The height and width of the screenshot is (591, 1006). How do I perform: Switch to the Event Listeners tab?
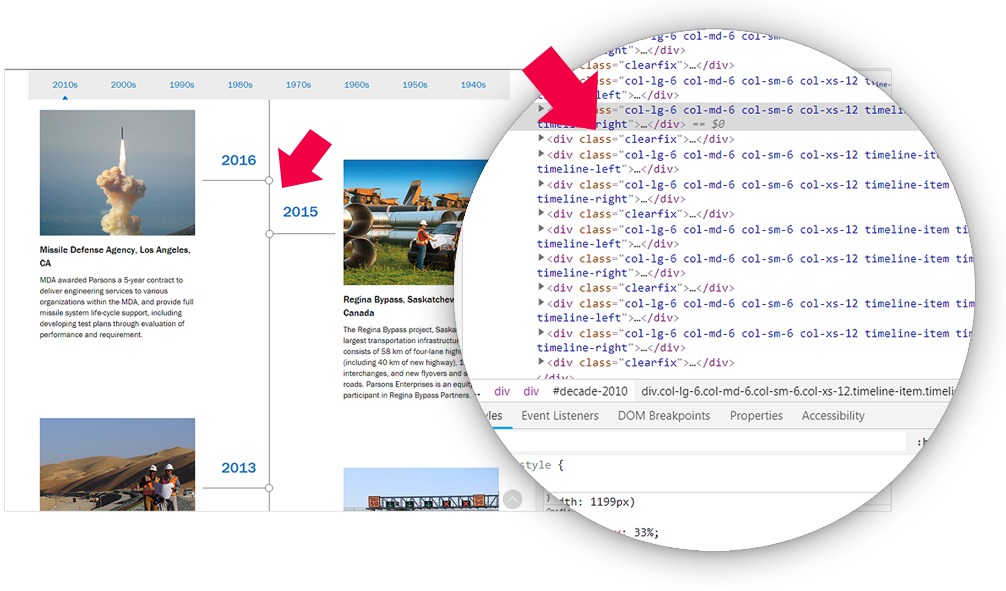560,416
